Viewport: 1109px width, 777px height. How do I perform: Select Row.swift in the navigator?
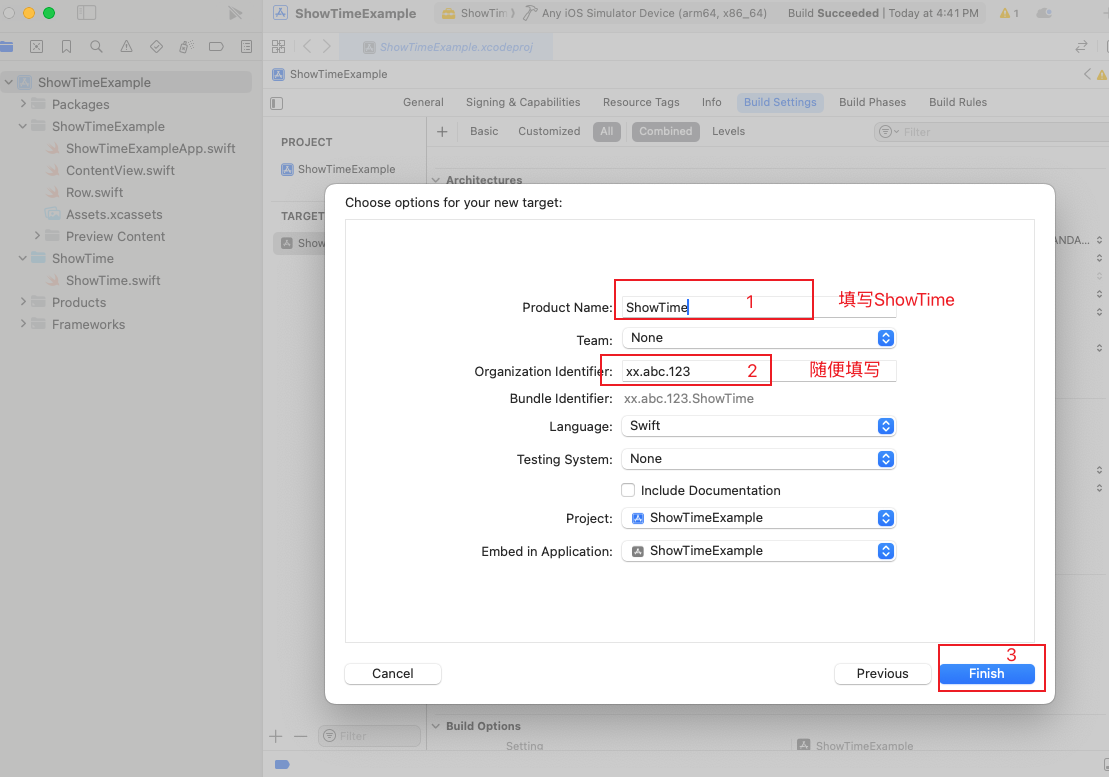coord(94,192)
